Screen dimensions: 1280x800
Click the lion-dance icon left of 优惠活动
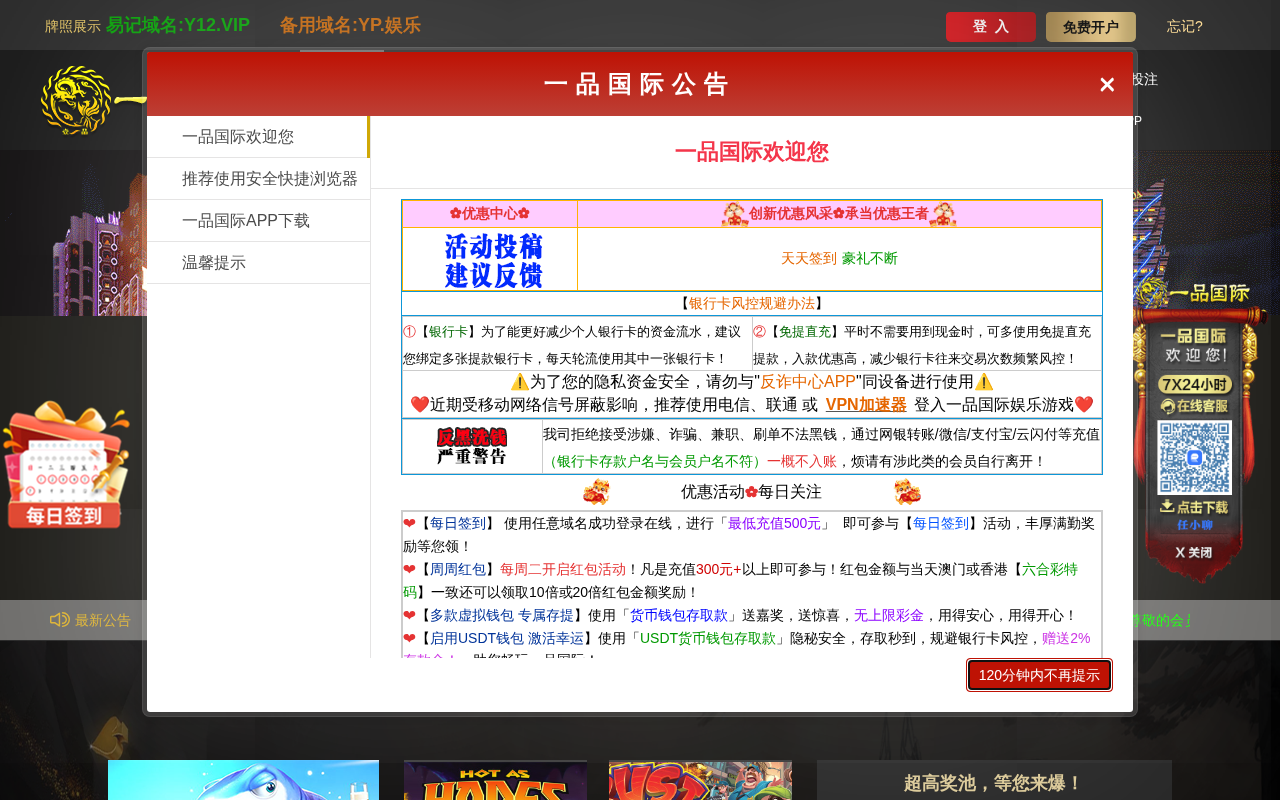(x=596, y=492)
